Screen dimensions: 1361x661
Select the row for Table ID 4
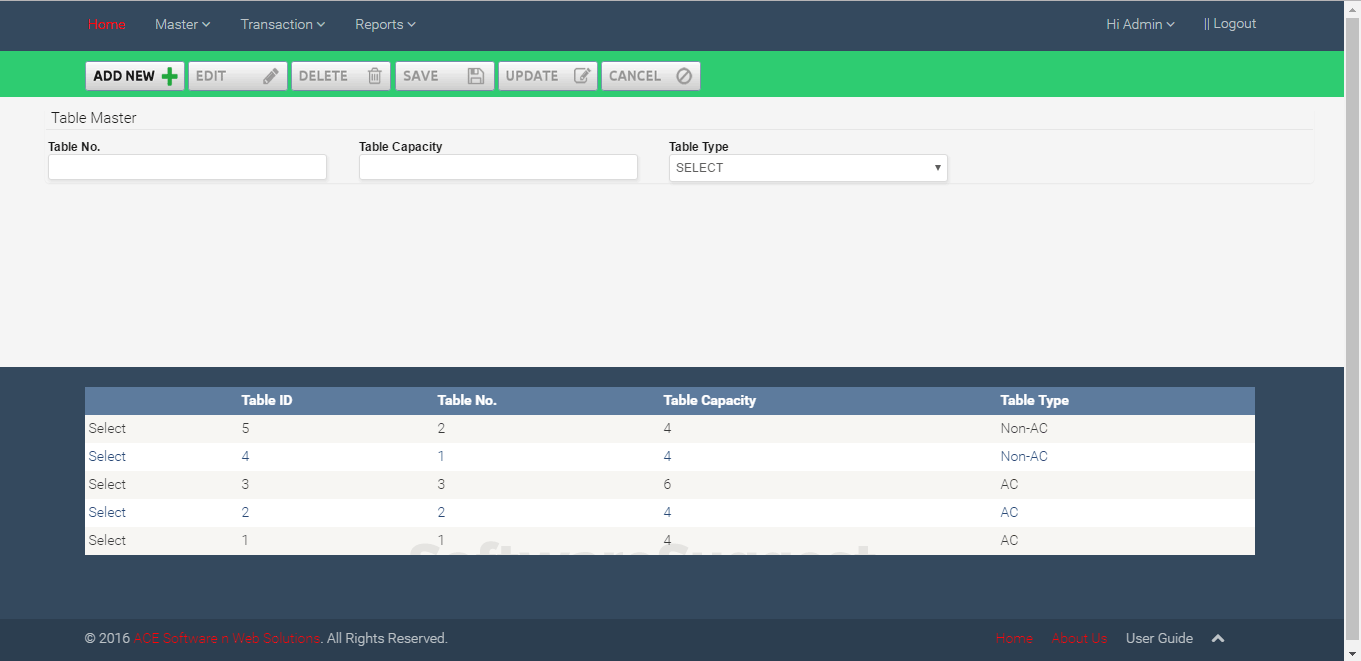coord(107,456)
